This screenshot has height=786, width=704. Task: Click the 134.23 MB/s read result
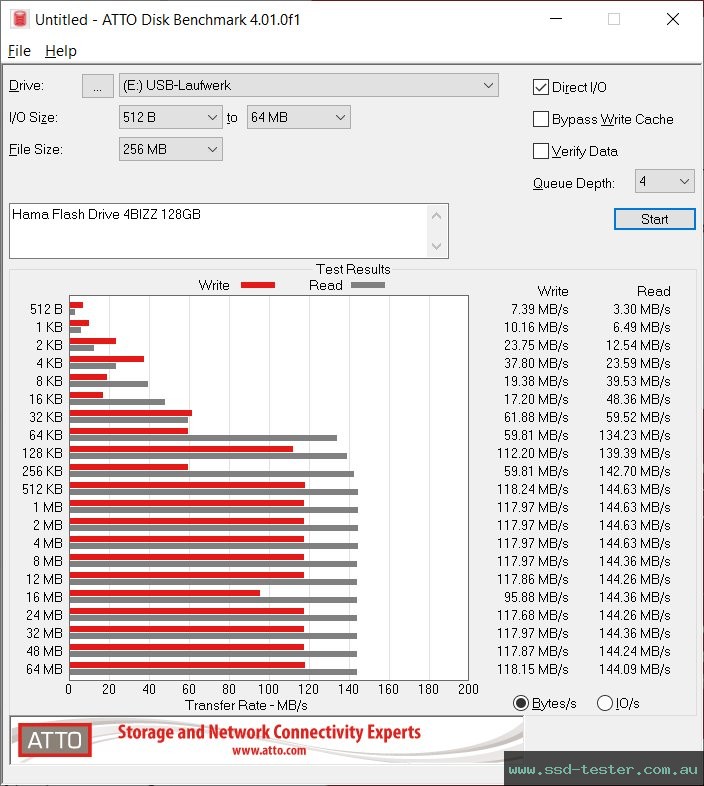(x=635, y=435)
